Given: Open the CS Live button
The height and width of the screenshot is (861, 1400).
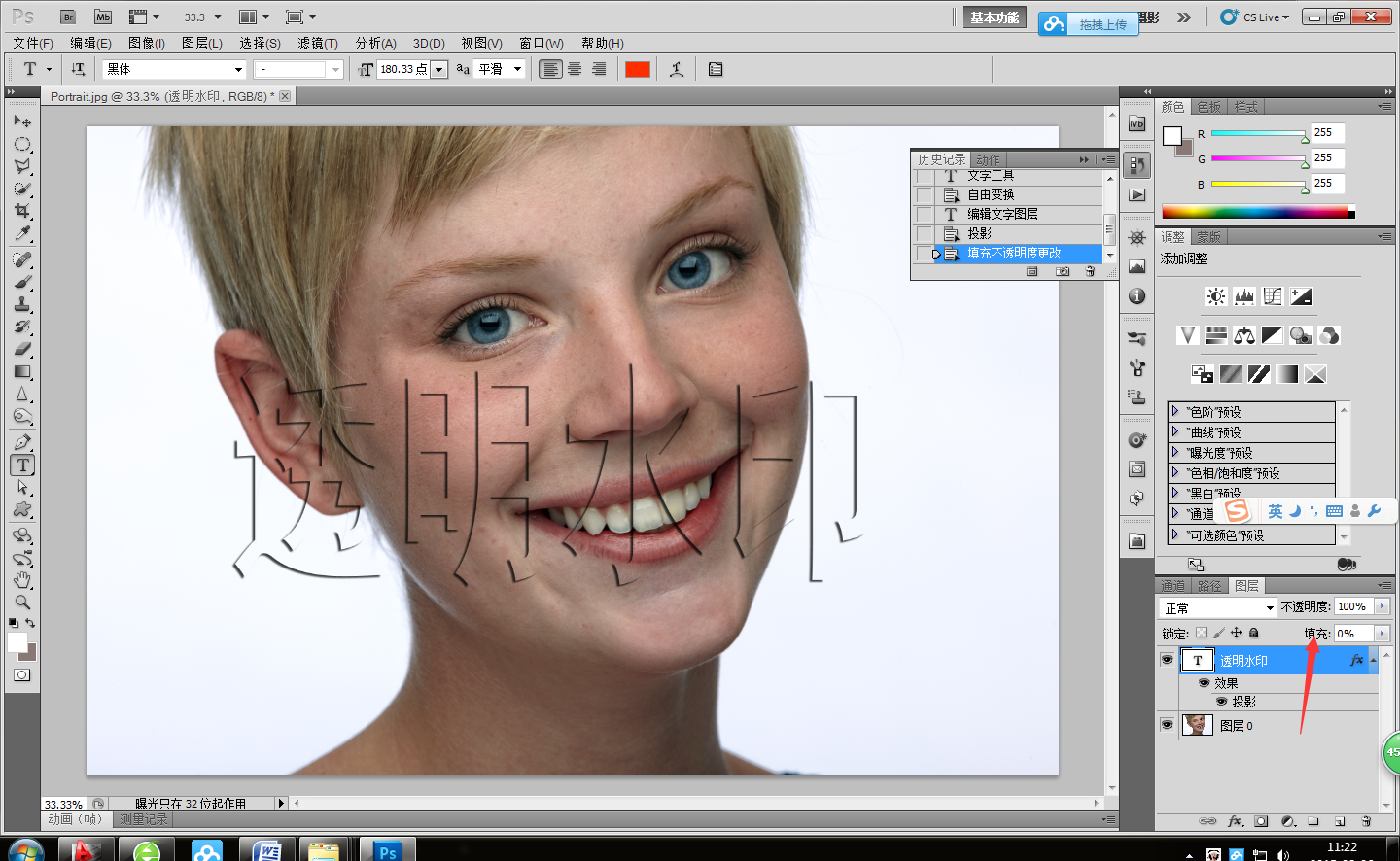Looking at the screenshot, I should [x=1255, y=17].
